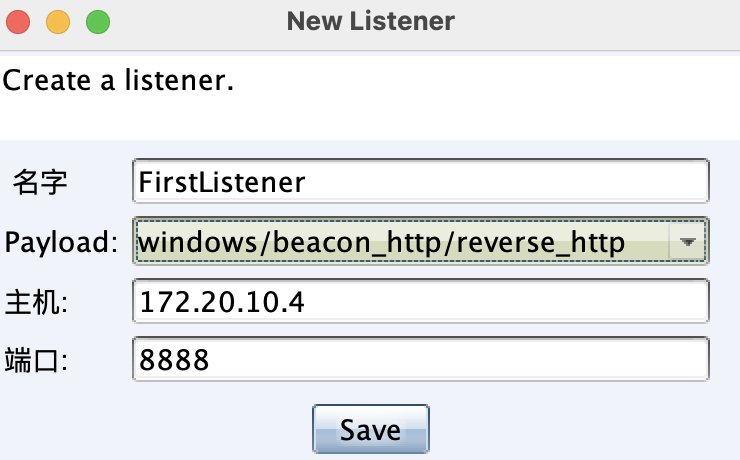Viewport: 740px width, 460px height.
Task: Focus the host field showing 172.20.10.4
Action: tap(420, 301)
